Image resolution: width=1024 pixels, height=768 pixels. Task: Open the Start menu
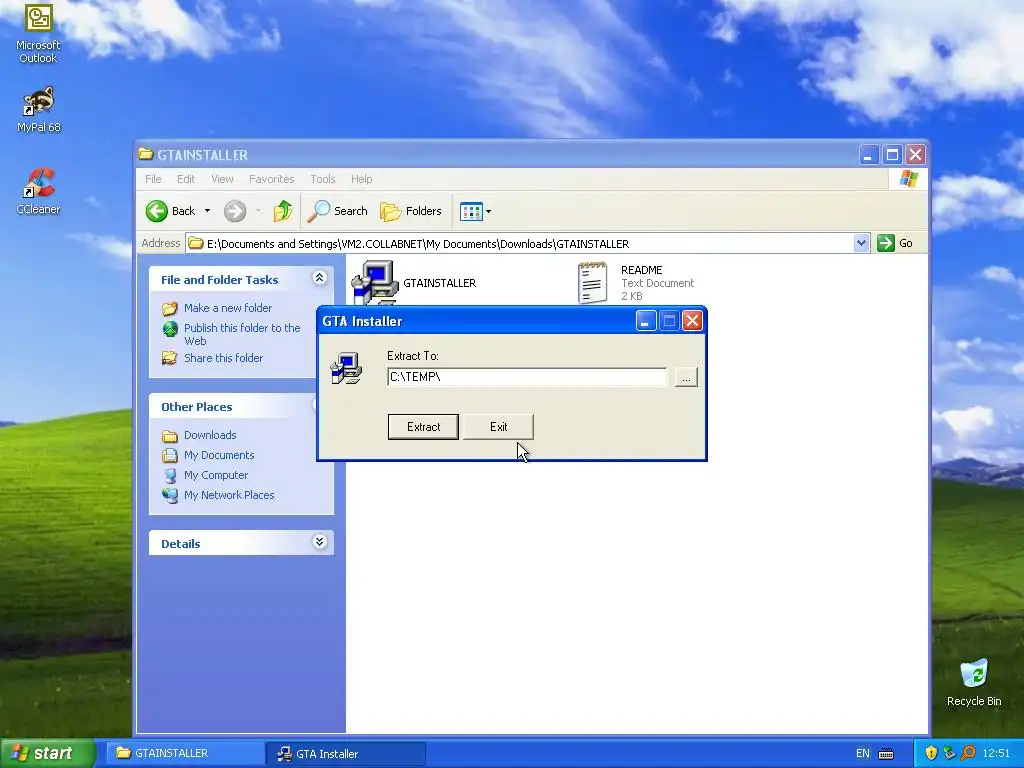coord(47,753)
